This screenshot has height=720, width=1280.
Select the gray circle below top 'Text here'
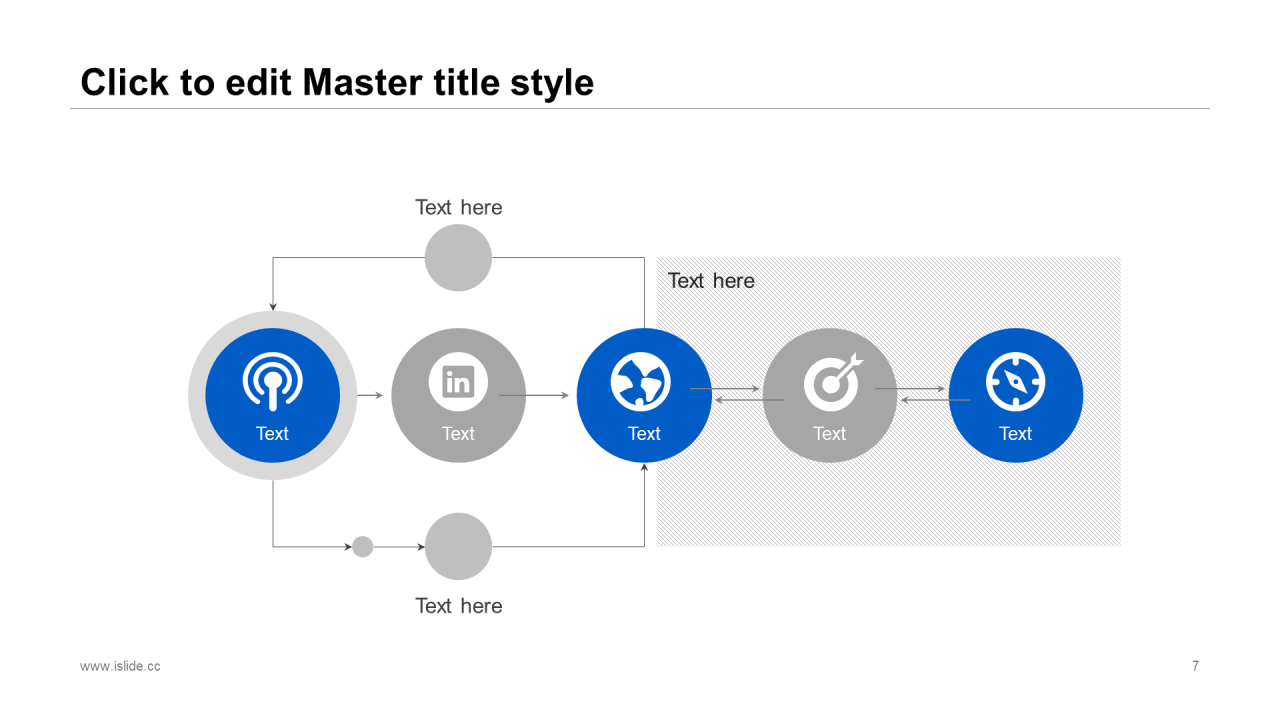[458, 258]
